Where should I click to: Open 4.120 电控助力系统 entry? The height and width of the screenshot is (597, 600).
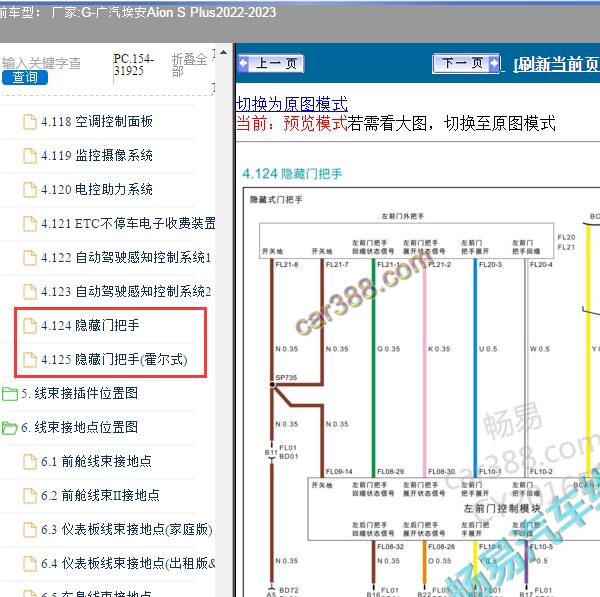(x=96, y=189)
